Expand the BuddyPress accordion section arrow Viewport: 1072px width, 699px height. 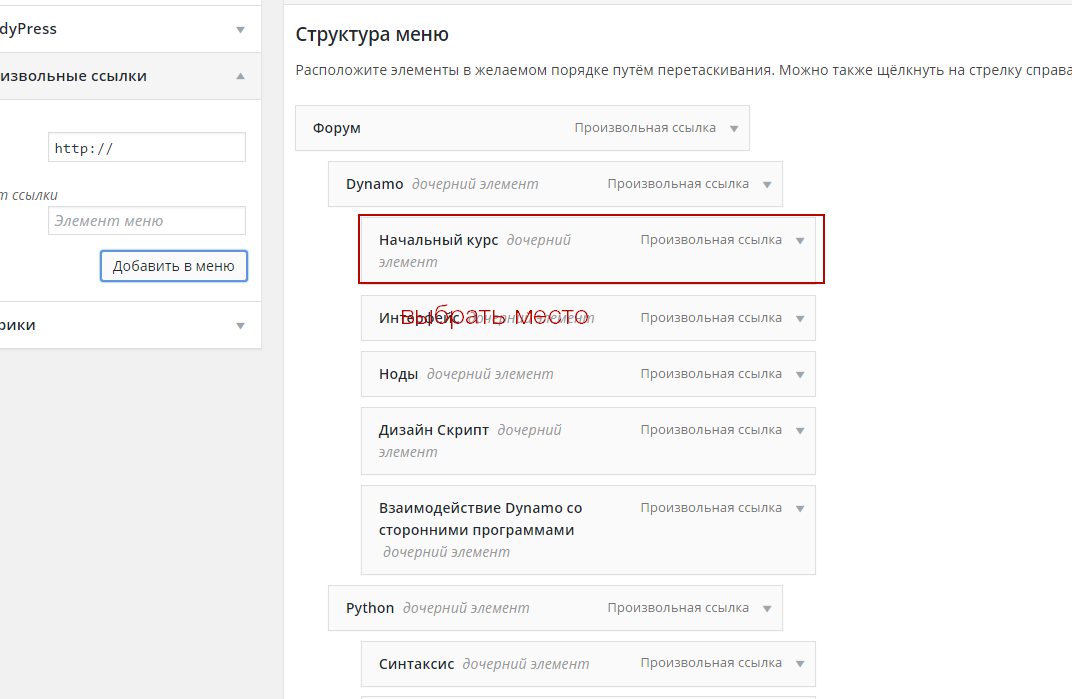[240, 29]
